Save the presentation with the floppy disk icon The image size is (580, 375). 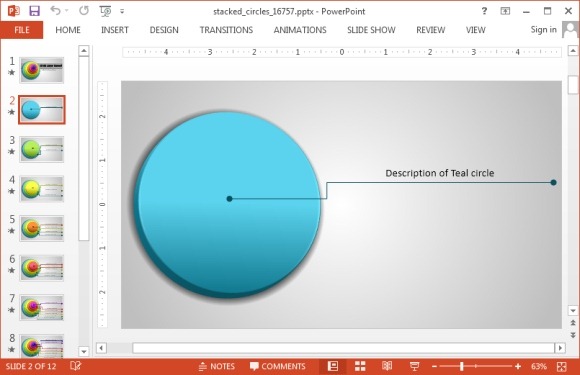34,11
